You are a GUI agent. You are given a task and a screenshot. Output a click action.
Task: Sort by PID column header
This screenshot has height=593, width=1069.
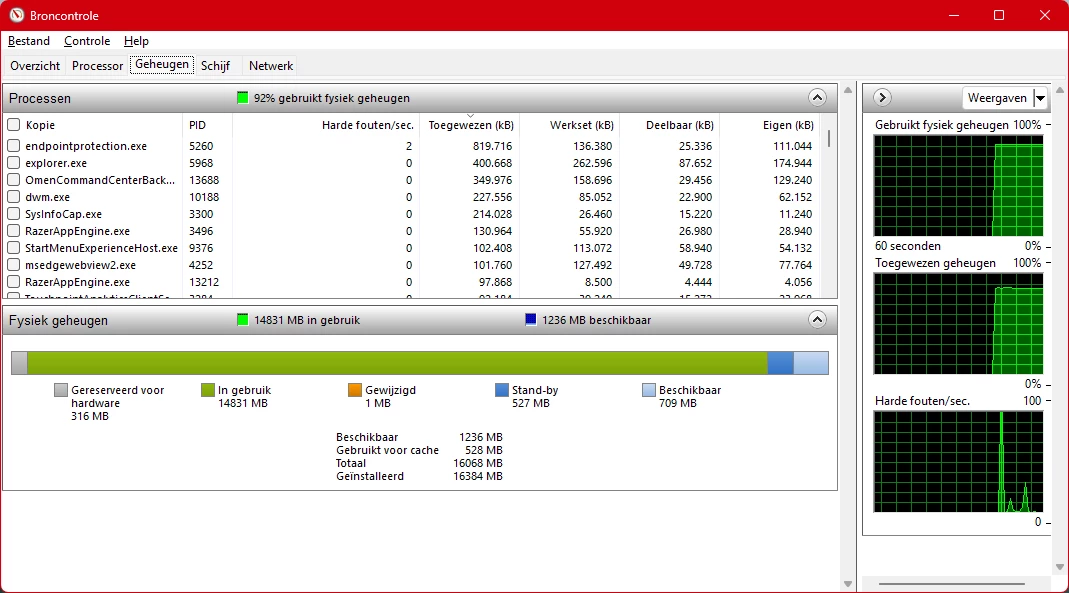(207, 125)
